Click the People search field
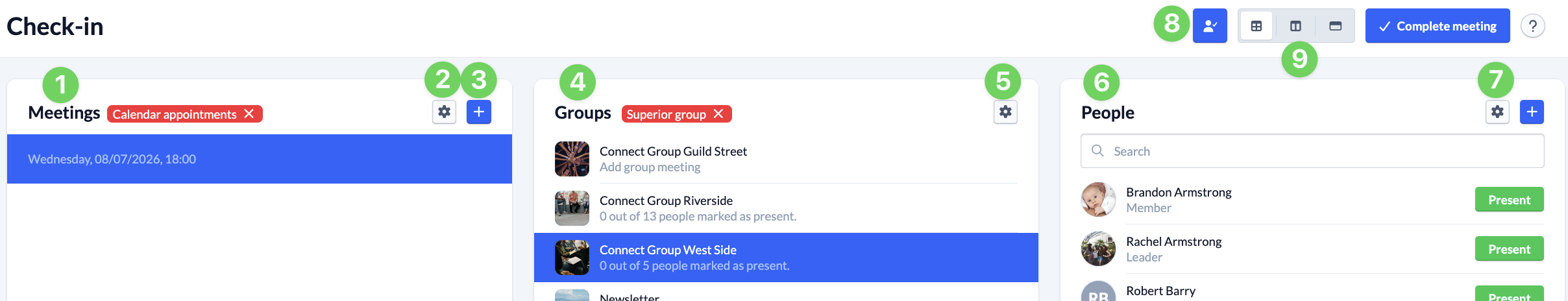The width and height of the screenshot is (1568, 301). (1312, 151)
